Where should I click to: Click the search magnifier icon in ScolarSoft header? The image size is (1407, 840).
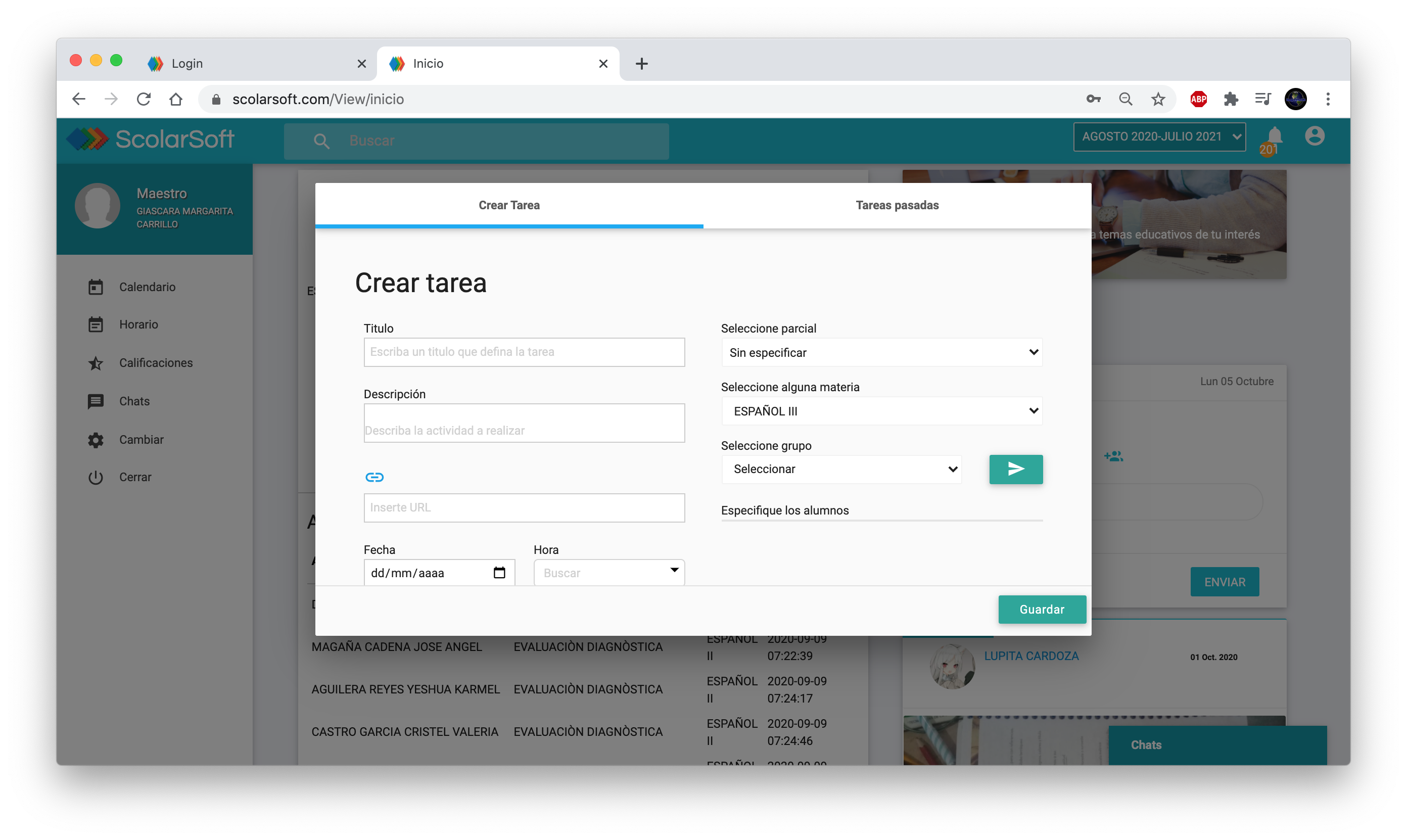pyautogui.click(x=321, y=141)
